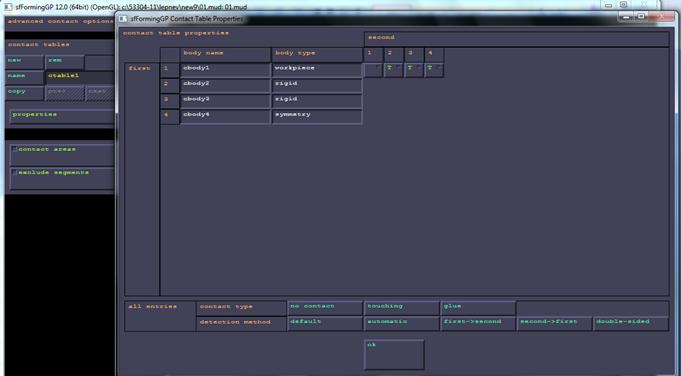This screenshot has height=376, width=681.
Task: Select the cbody1 body name row
Action: 225,70
